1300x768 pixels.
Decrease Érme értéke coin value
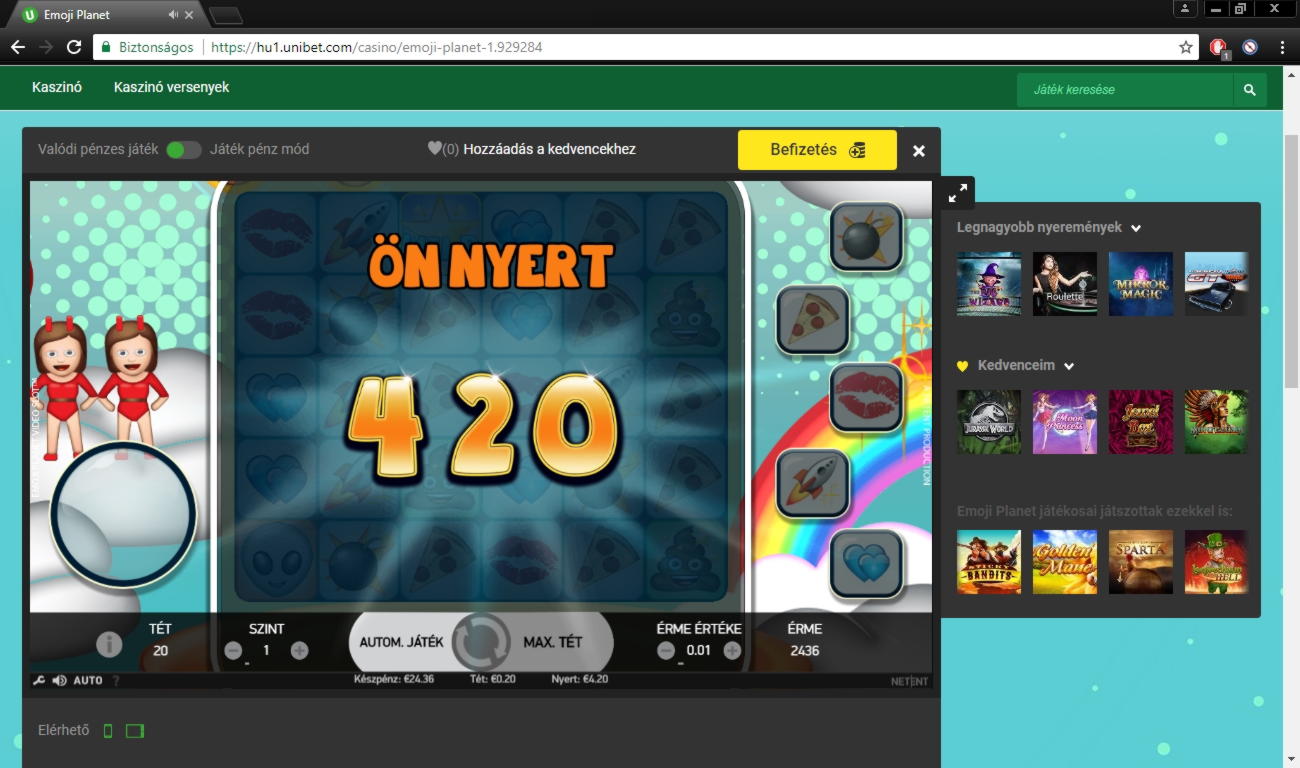pyautogui.click(x=666, y=650)
